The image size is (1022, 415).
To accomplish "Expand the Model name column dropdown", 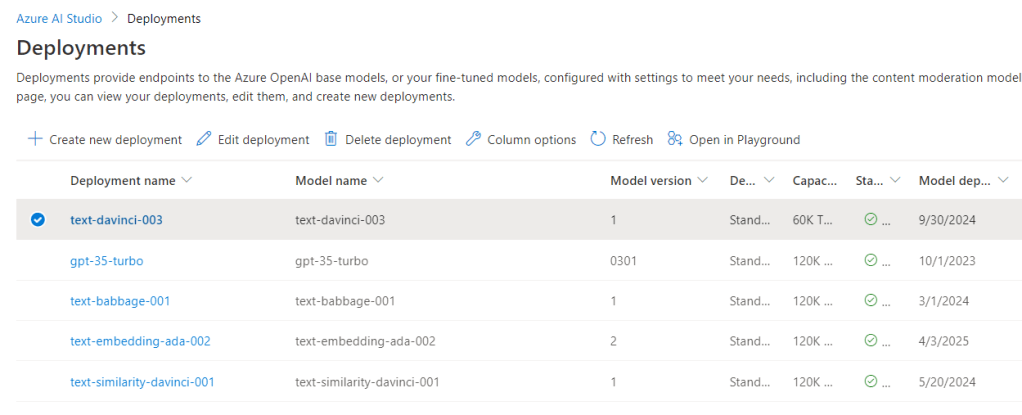I will coord(377,181).
